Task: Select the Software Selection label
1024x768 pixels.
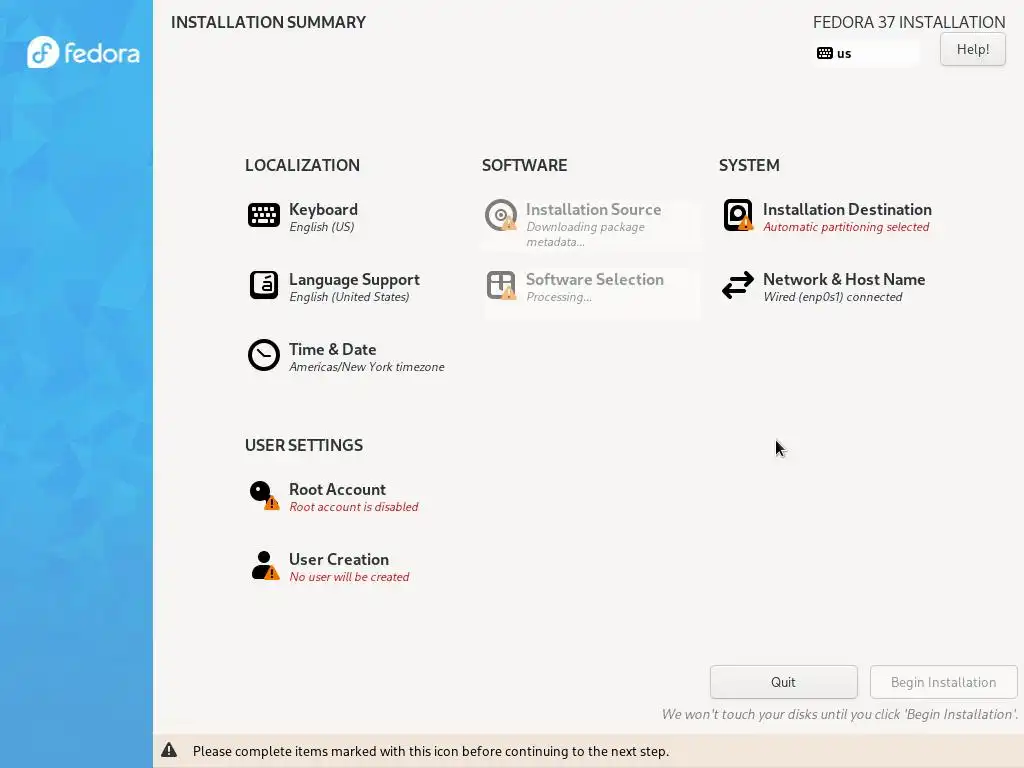Action: pyautogui.click(x=595, y=280)
